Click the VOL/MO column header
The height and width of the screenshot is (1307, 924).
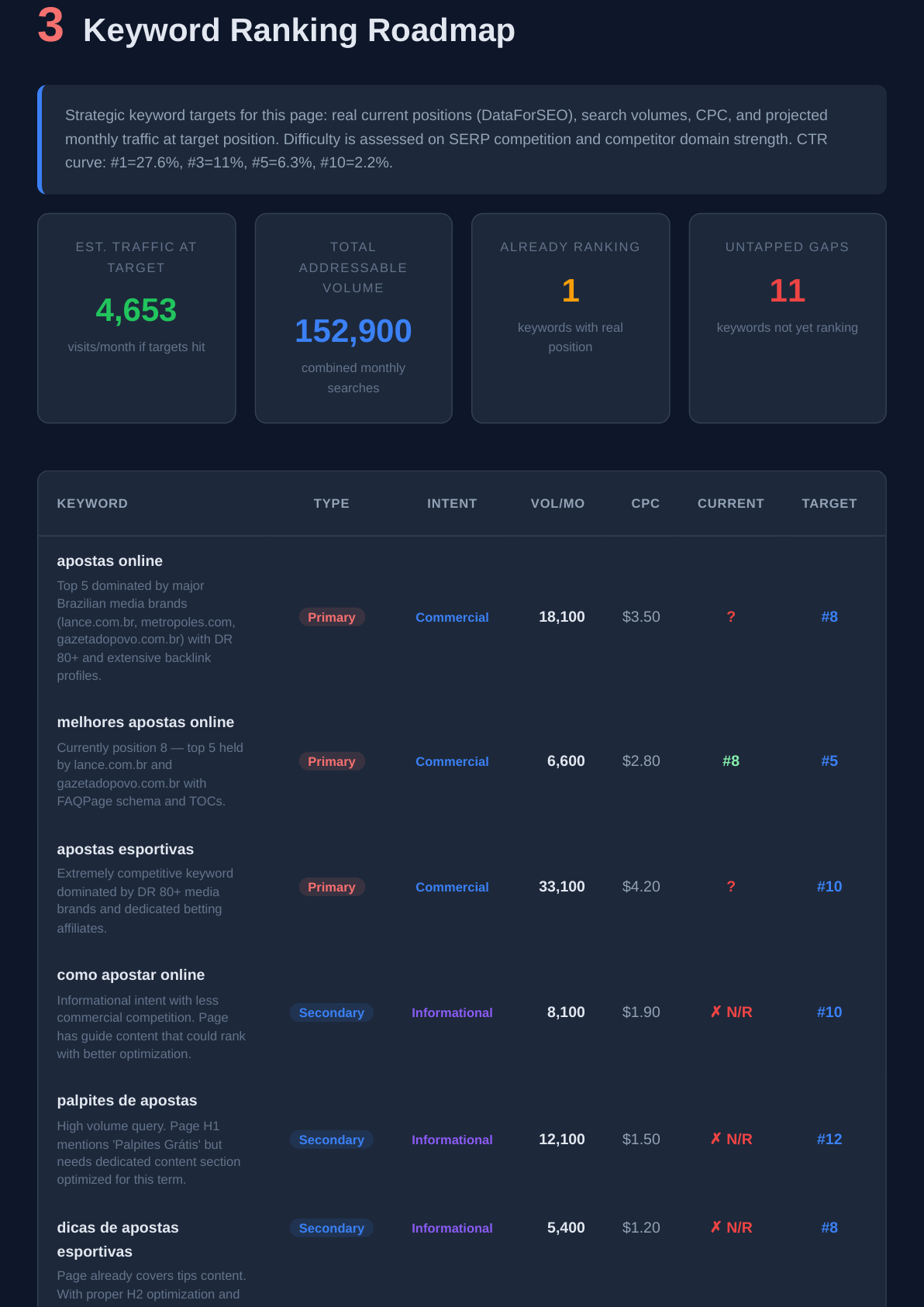click(x=557, y=503)
